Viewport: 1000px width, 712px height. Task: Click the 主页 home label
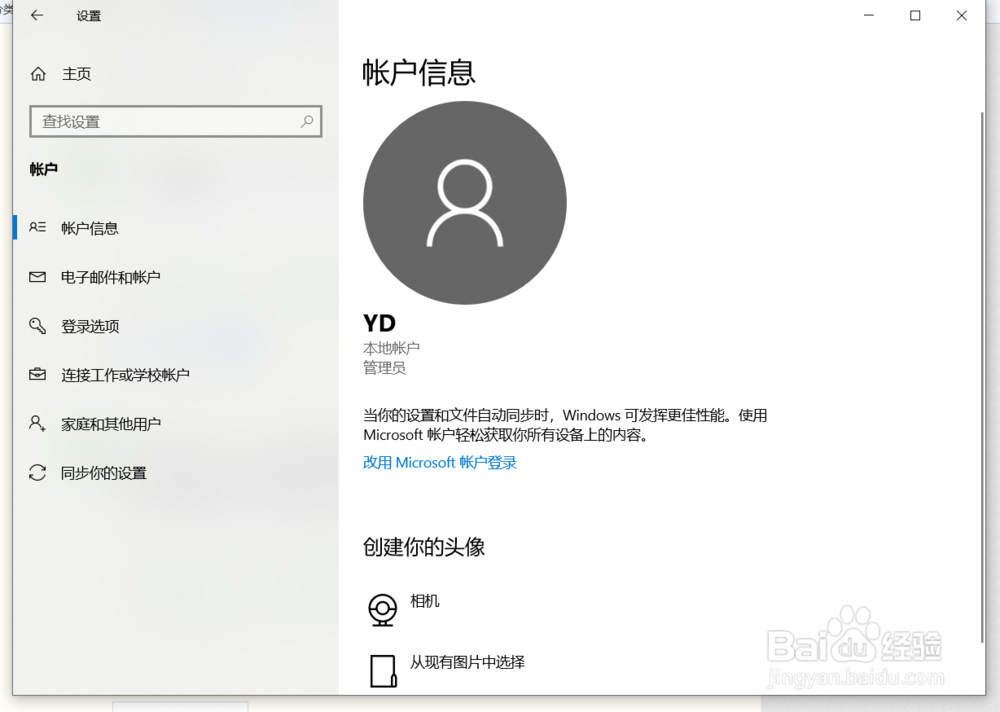(x=77, y=74)
